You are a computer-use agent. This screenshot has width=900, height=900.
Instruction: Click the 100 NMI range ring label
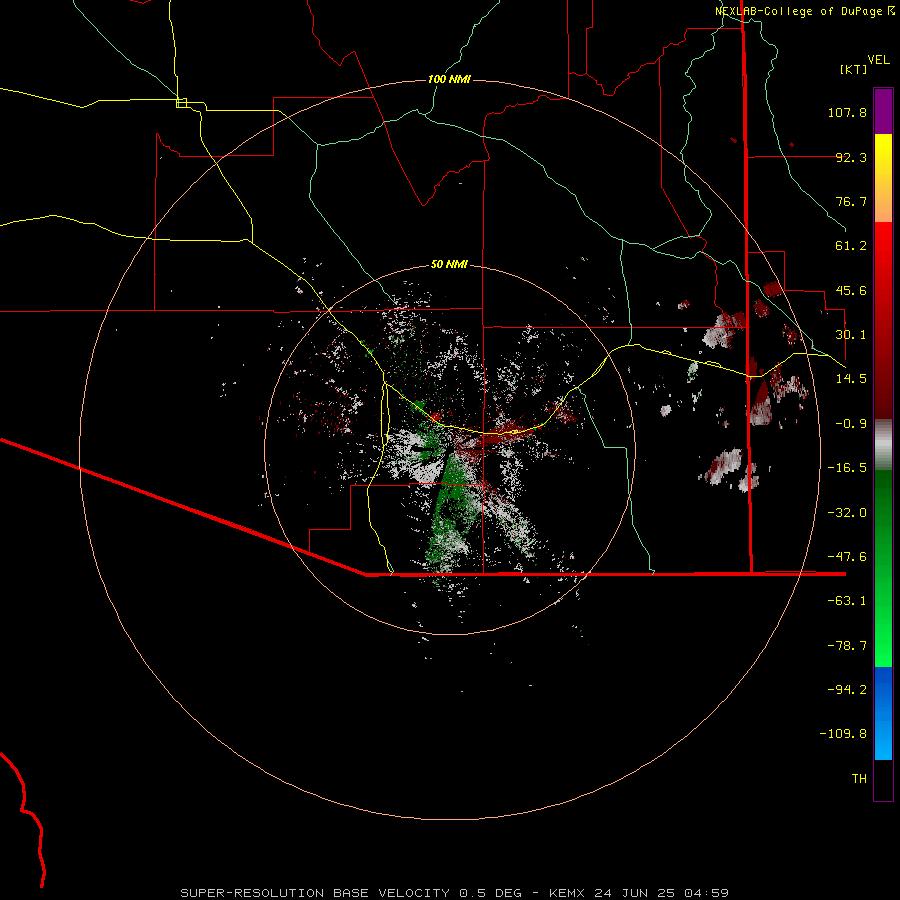click(449, 79)
